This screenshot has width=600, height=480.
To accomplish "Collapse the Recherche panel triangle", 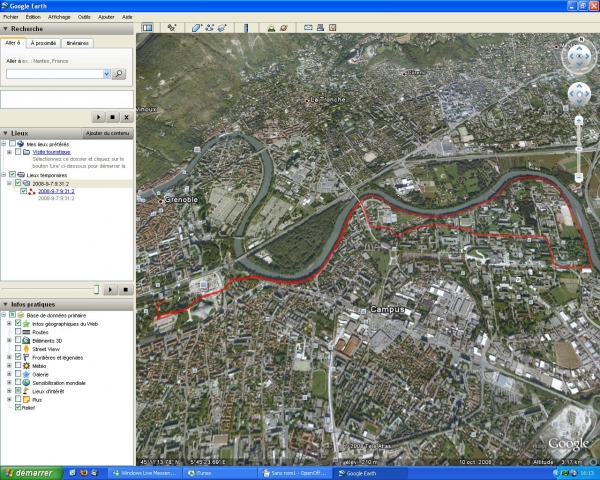I will click(5, 29).
